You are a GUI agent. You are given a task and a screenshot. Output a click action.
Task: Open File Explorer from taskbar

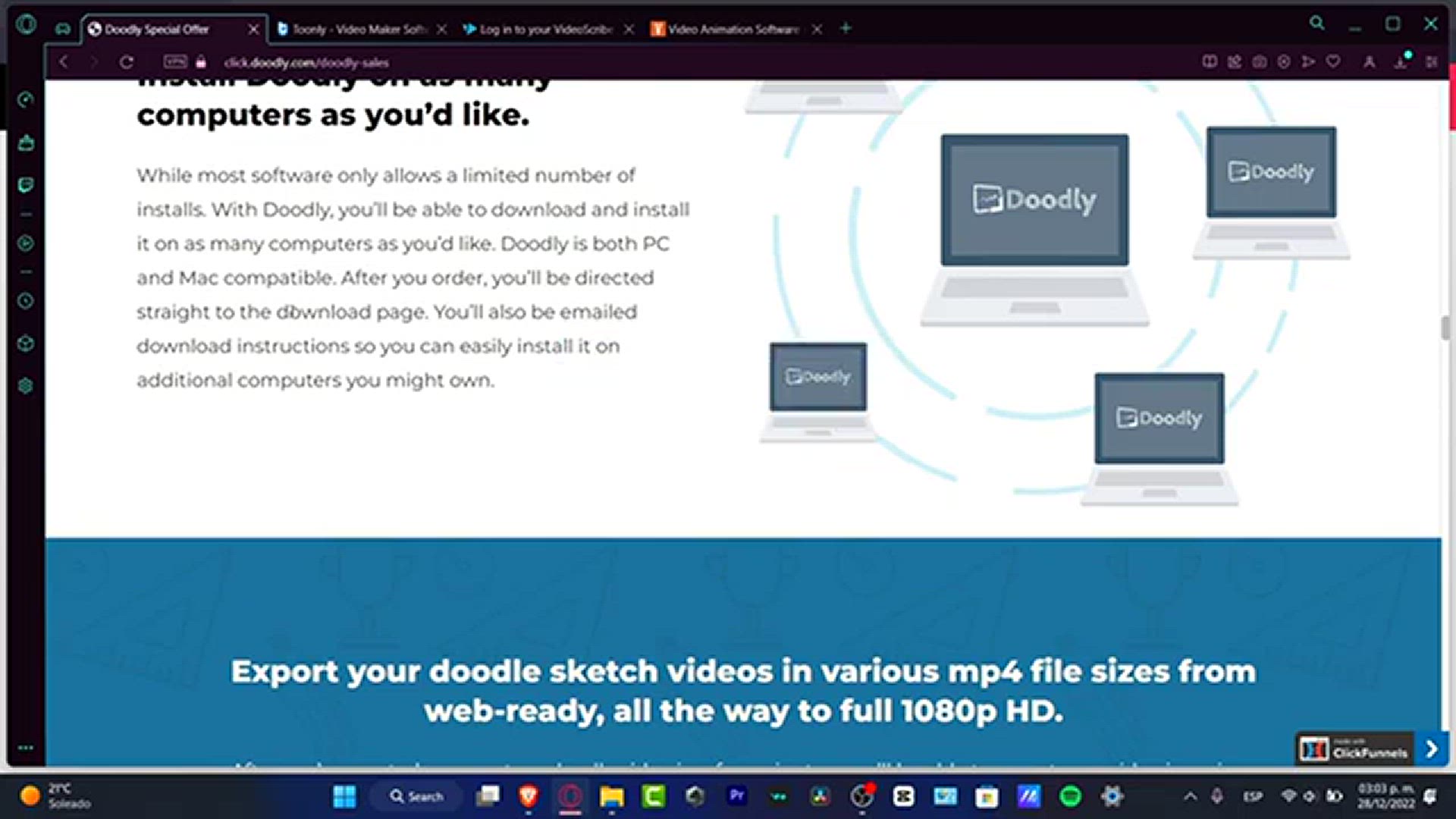click(x=611, y=796)
